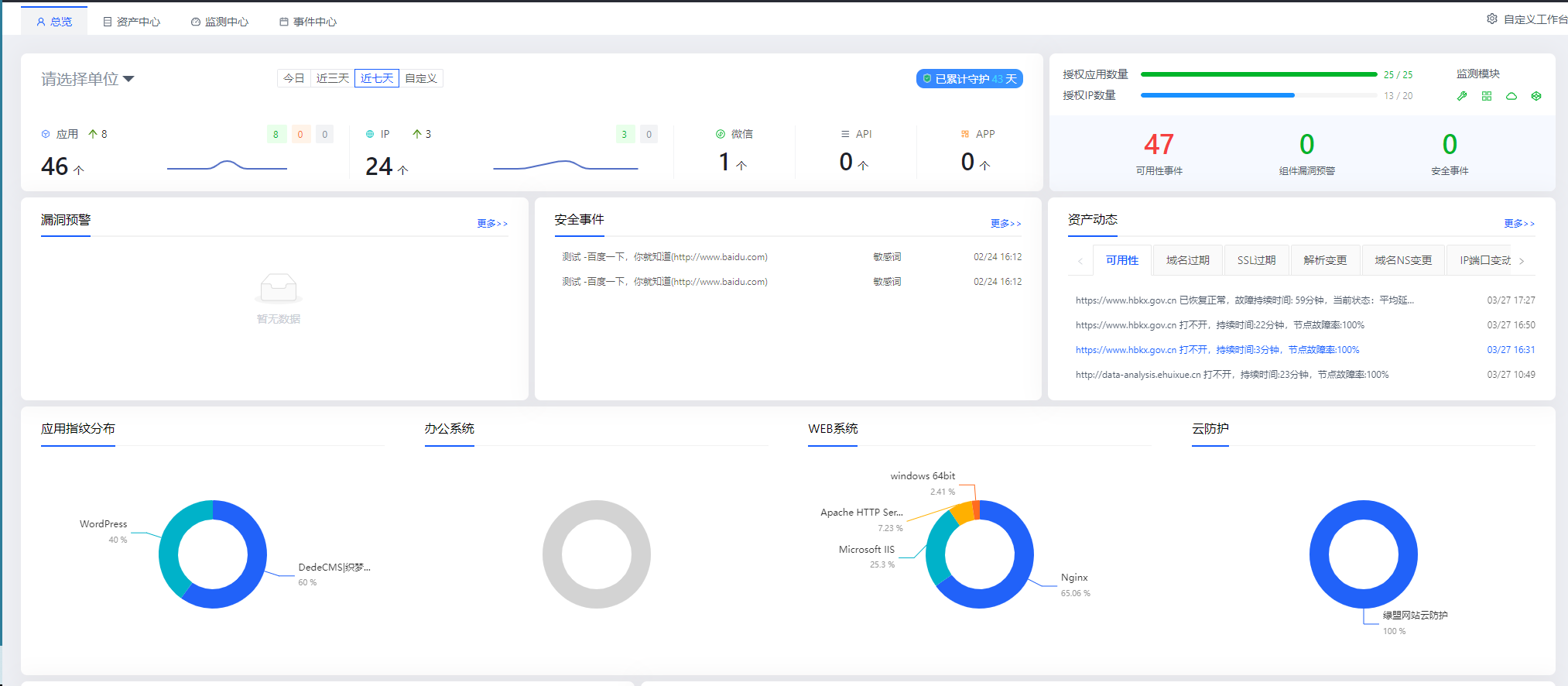
Task: Click the 应用指纹分布 heading
Action: [78, 428]
